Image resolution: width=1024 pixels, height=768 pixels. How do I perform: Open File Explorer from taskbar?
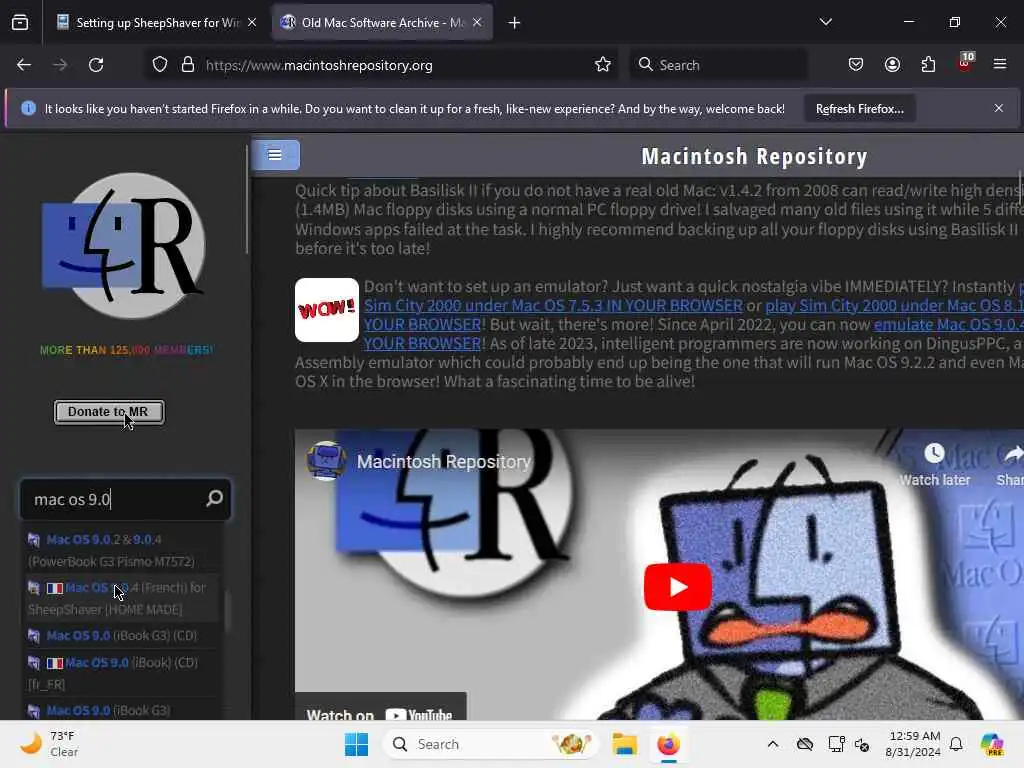click(625, 744)
